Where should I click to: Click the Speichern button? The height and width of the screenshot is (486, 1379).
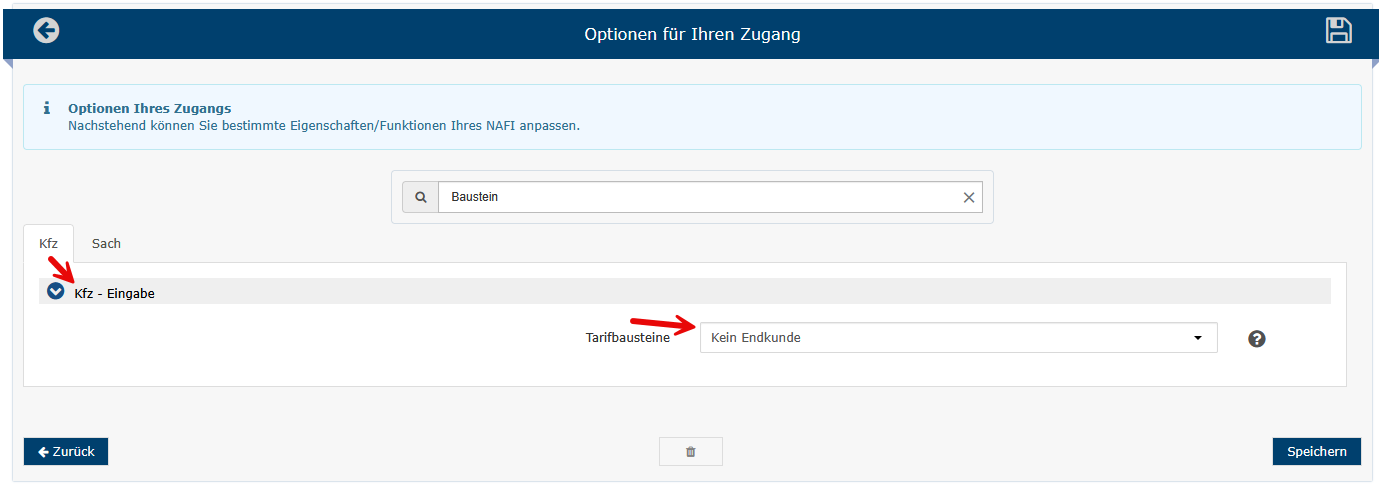click(x=1317, y=452)
